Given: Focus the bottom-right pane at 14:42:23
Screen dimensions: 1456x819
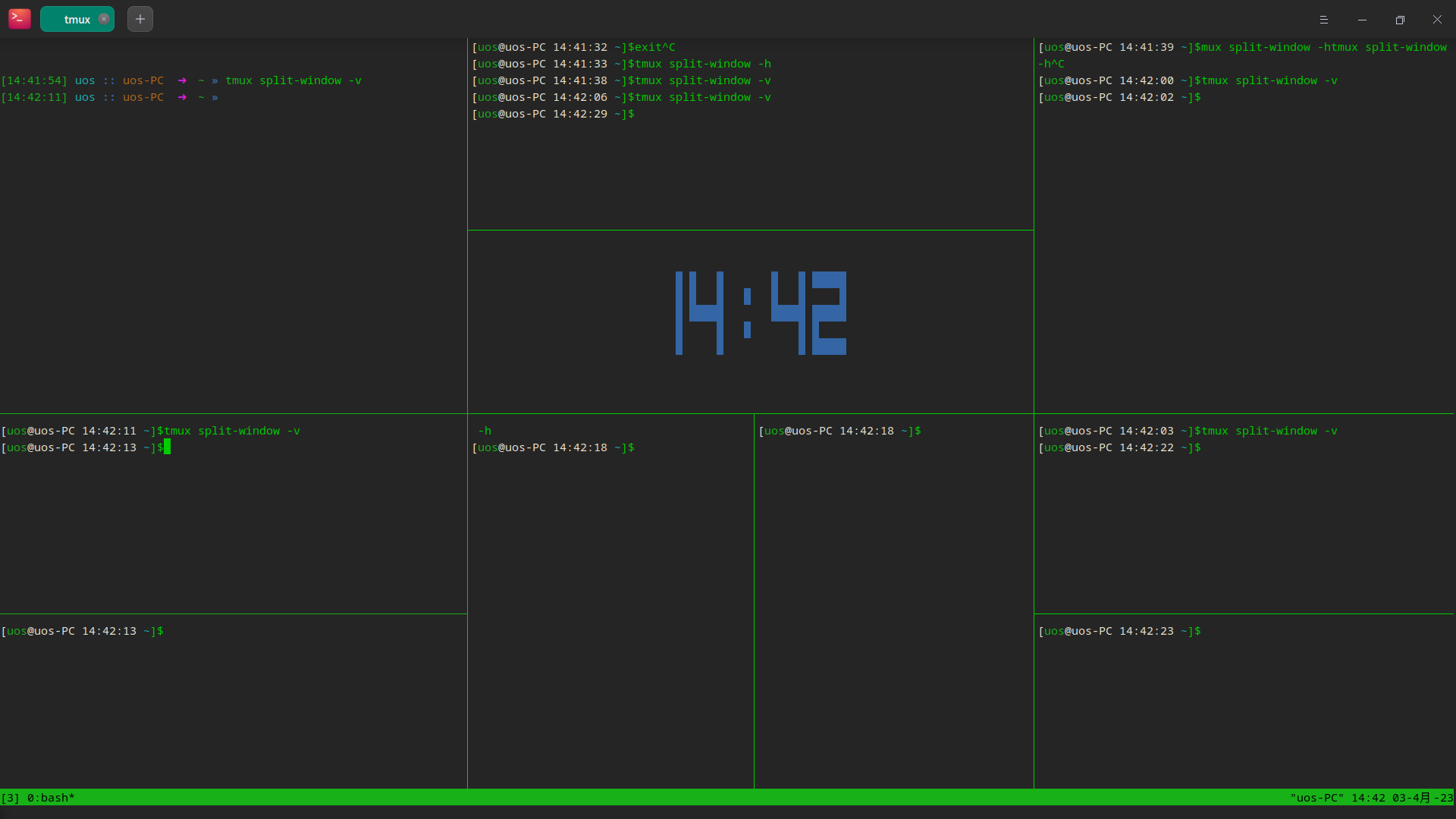Looking at the screenshot, I should [x=1244, y=705].
